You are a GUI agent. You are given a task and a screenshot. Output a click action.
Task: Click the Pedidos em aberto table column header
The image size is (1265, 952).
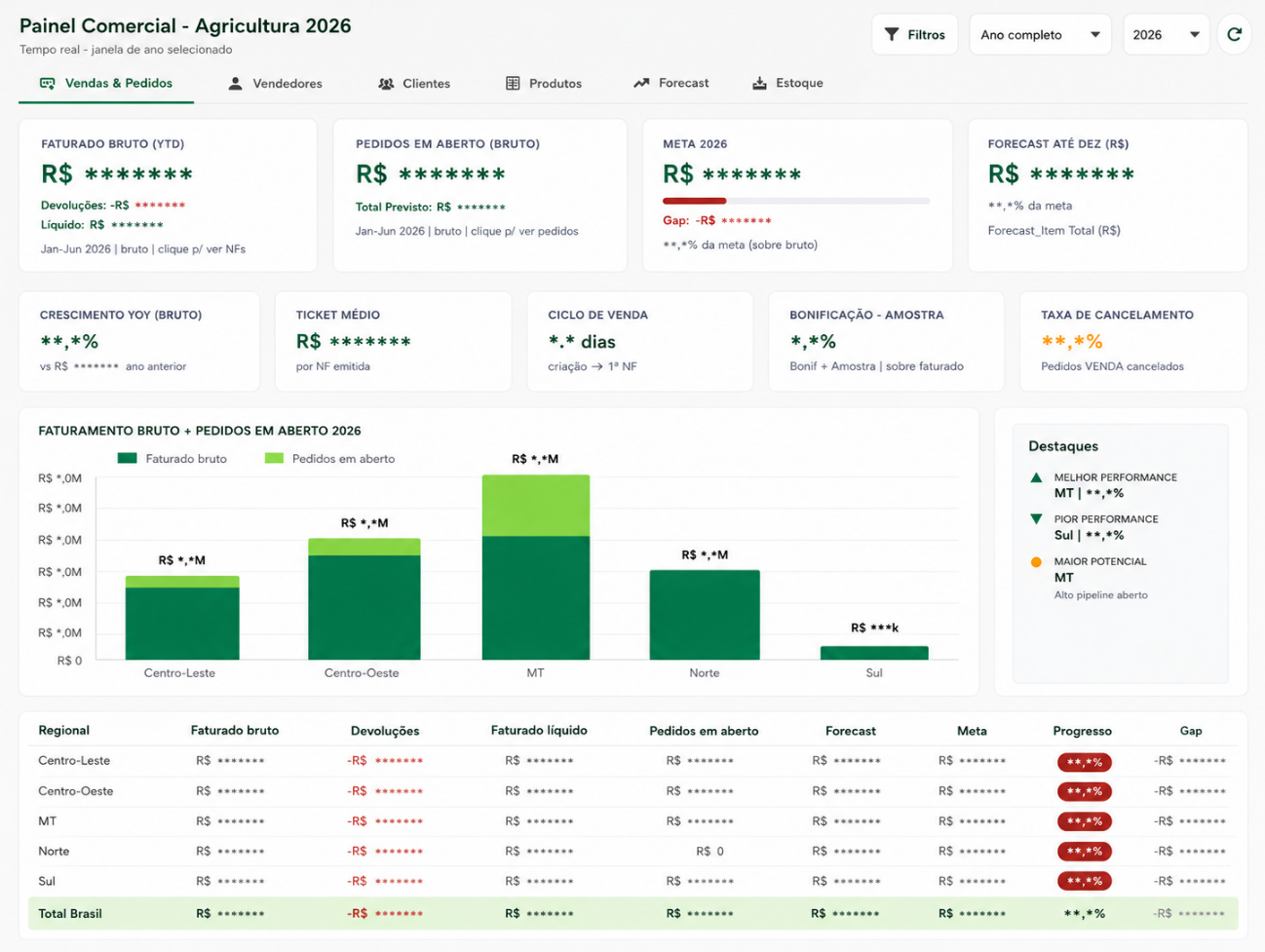tap(704, 731)
